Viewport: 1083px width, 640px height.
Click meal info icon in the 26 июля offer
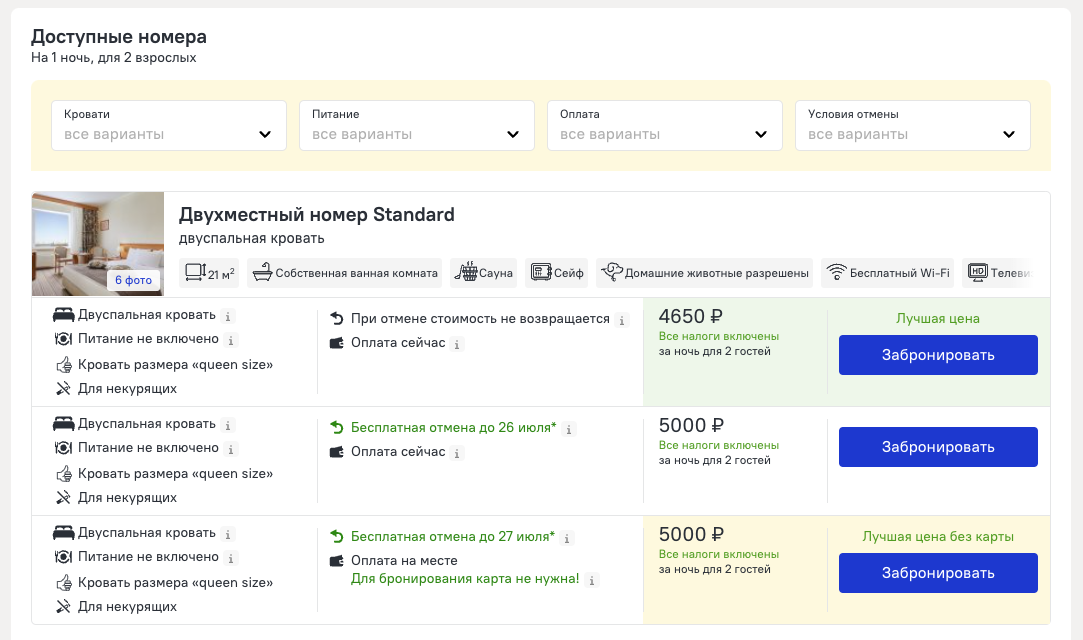231,449
